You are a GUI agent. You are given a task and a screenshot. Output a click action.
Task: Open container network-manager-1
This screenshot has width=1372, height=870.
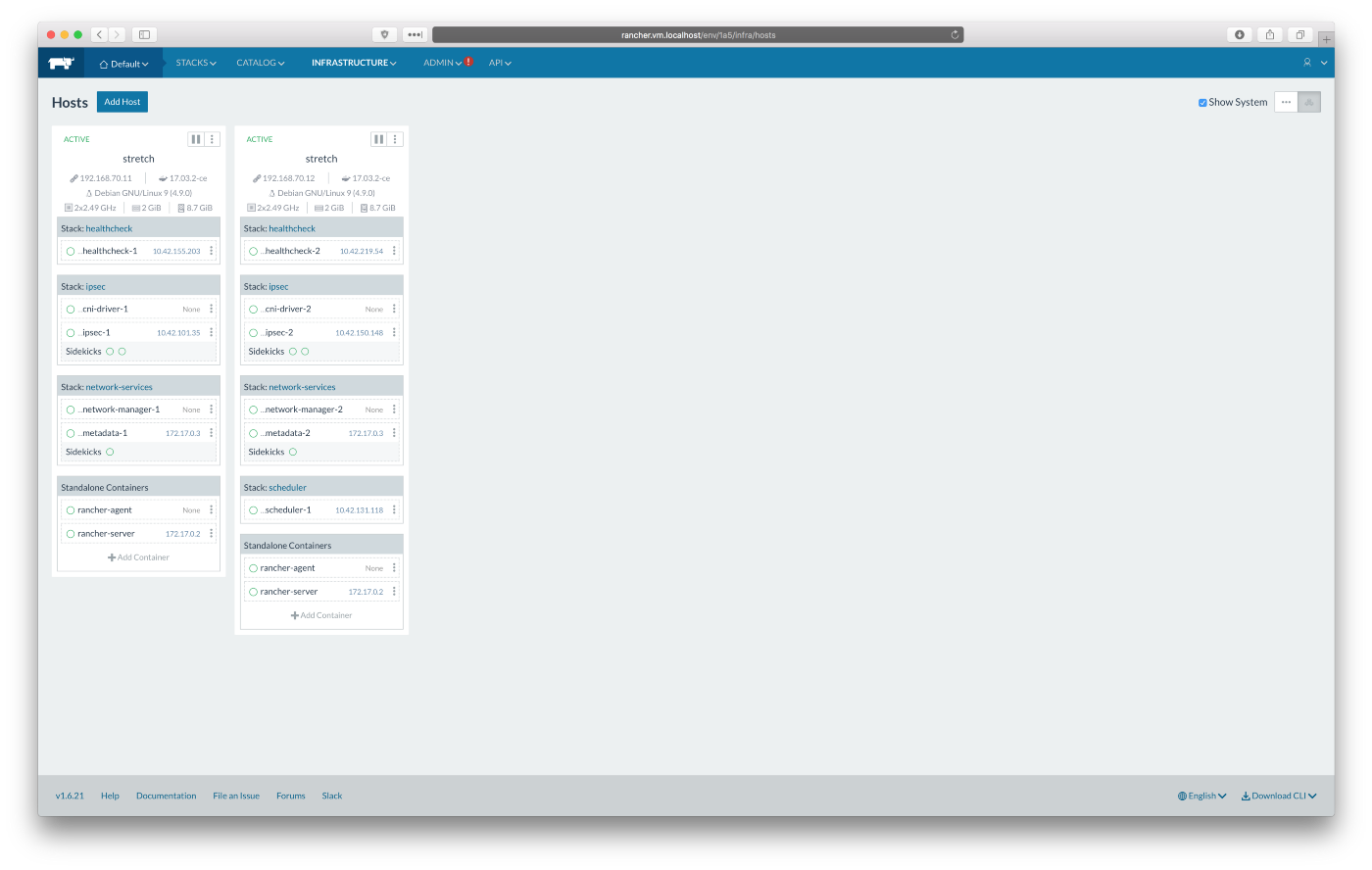click(120, 410)
